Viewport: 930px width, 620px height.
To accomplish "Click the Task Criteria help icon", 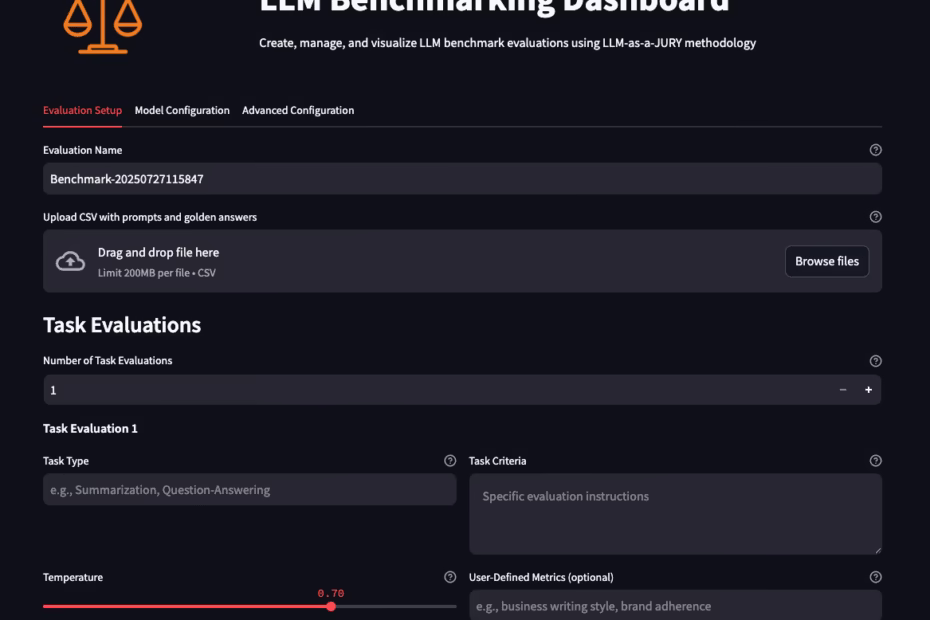I will click(x=875, y=461).
